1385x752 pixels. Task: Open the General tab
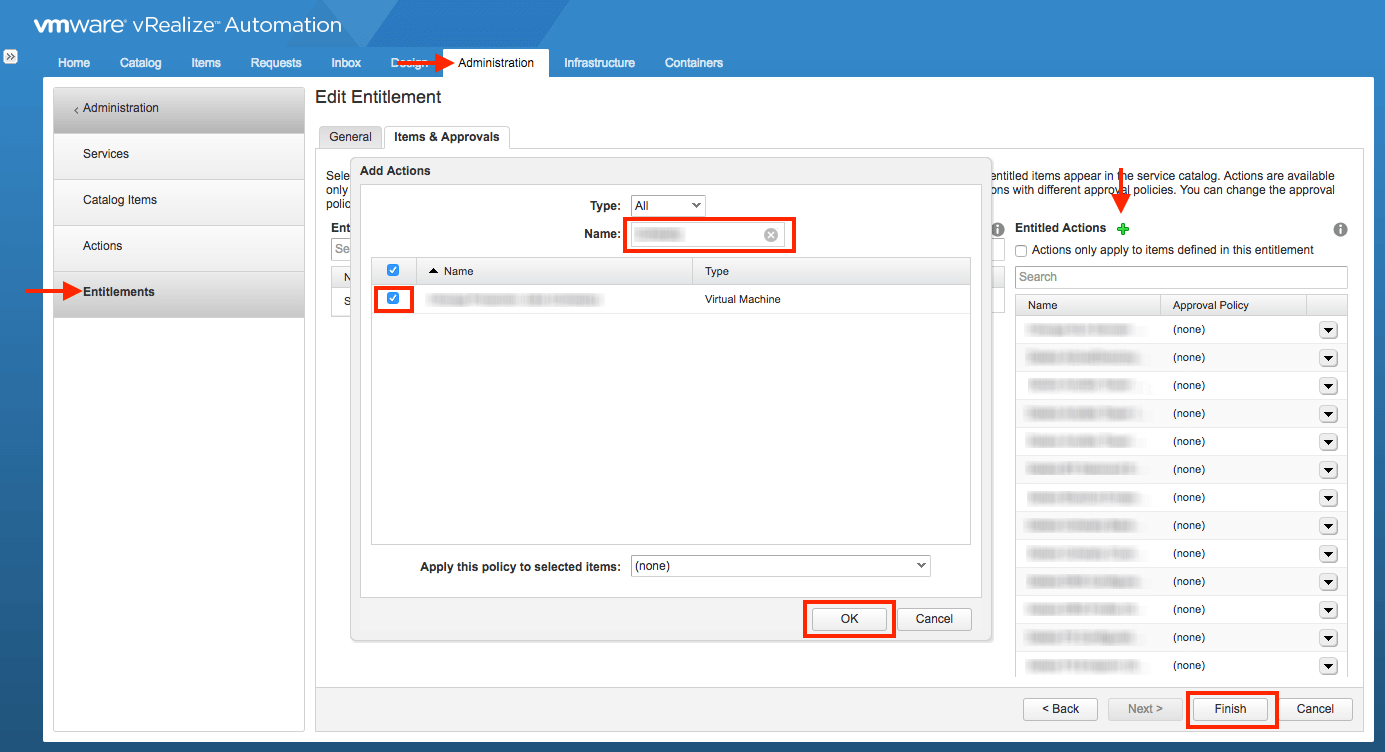(x=350, y=137)
